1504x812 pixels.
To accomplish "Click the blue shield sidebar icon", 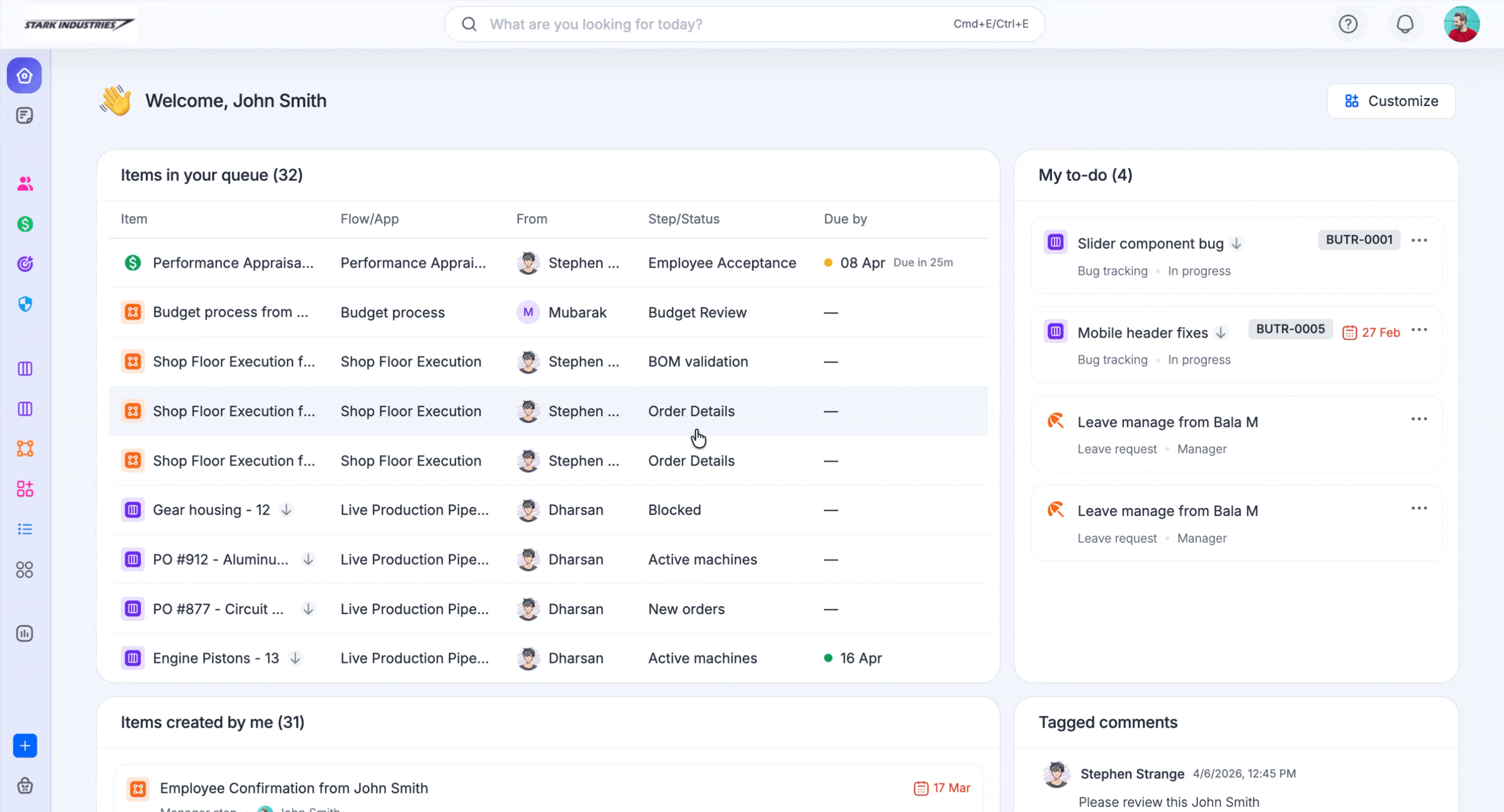I will click(x=25, y=304).
